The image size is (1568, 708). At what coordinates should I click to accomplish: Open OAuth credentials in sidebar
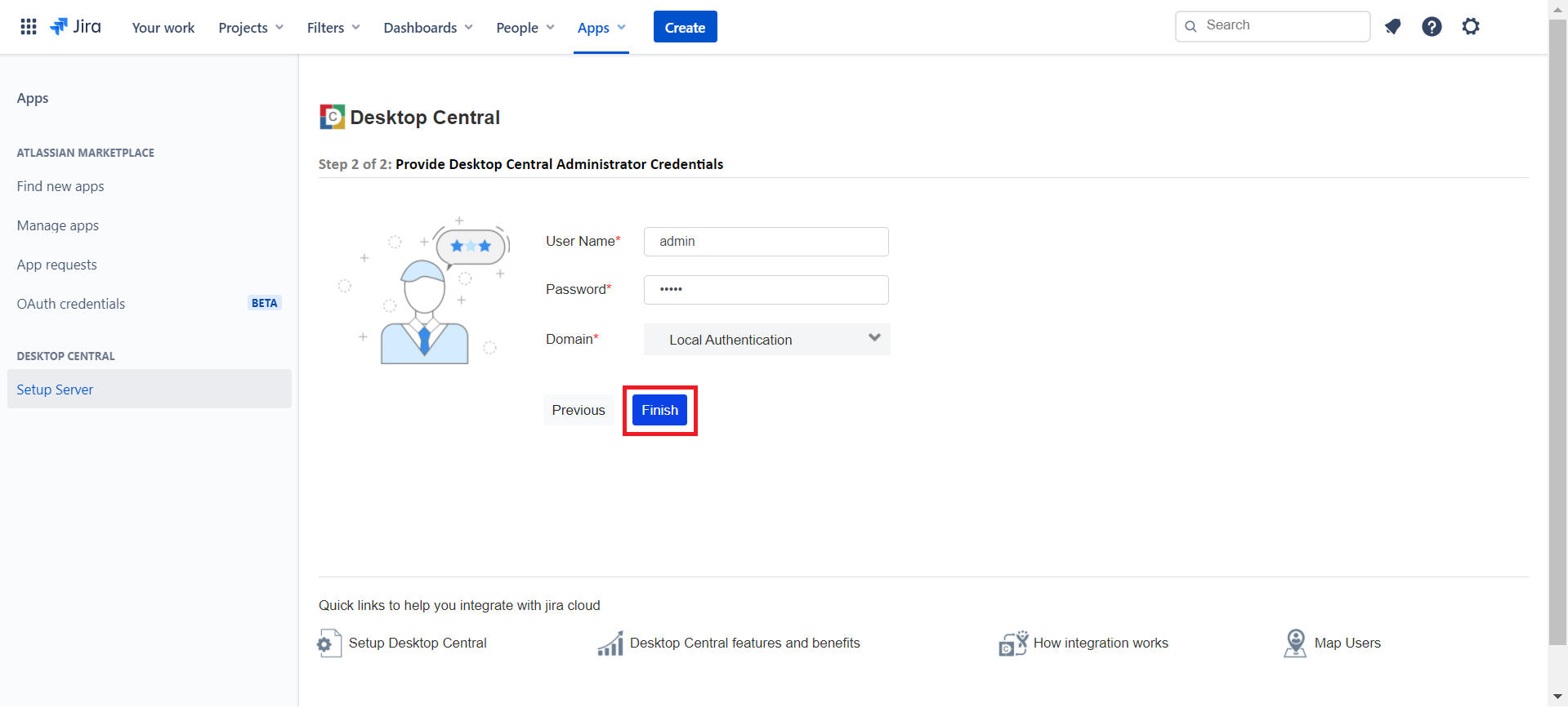pyautogui.click(x=71, y=304)
